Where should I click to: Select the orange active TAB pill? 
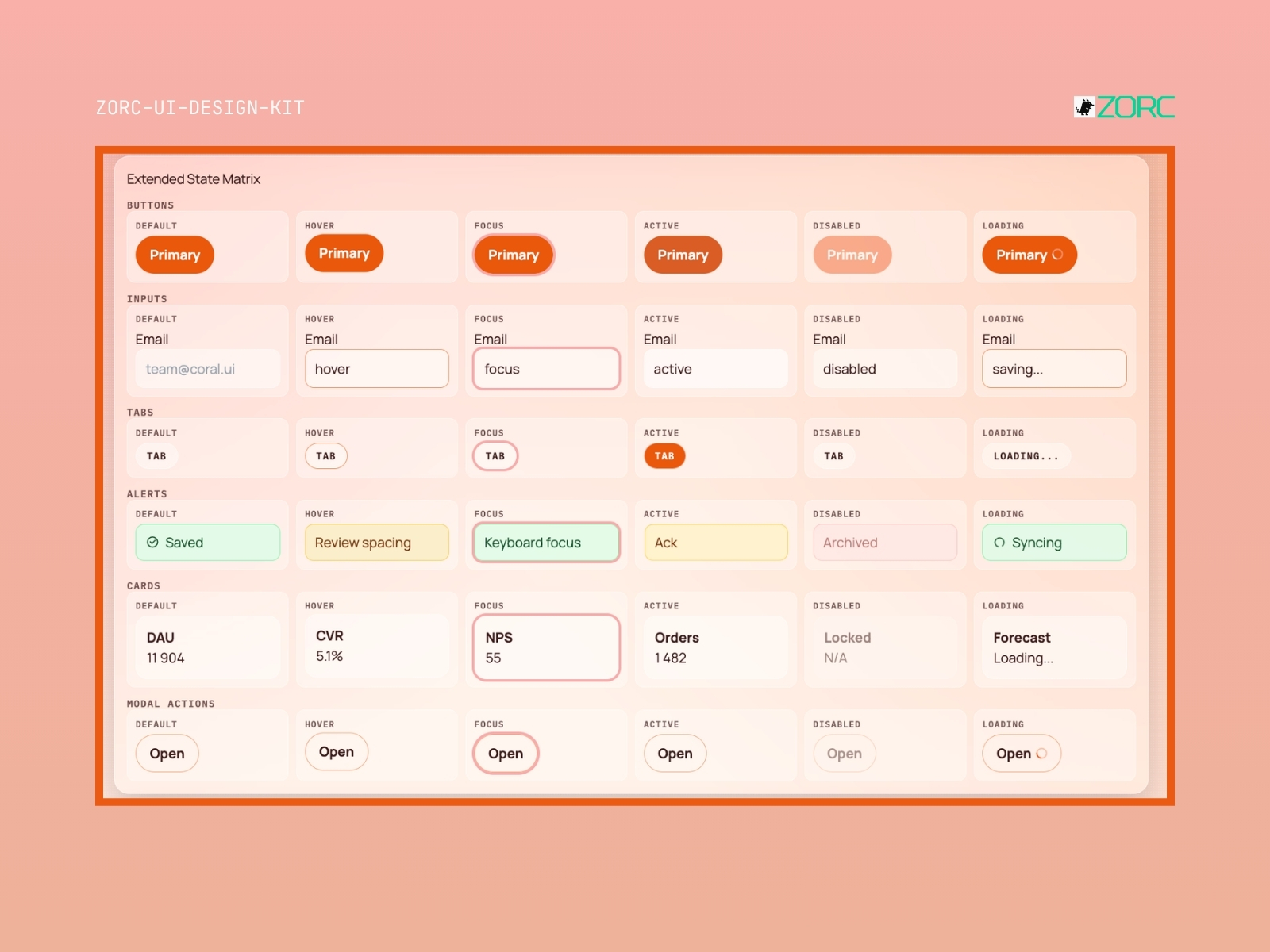click(x=664, y=456)
